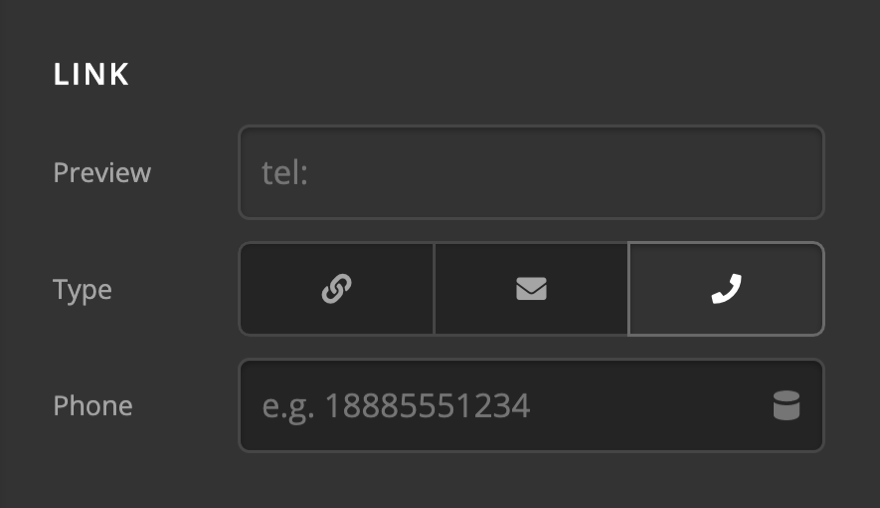Keep the link Type set to phone

pyautogui.click(x=726, y=289)
